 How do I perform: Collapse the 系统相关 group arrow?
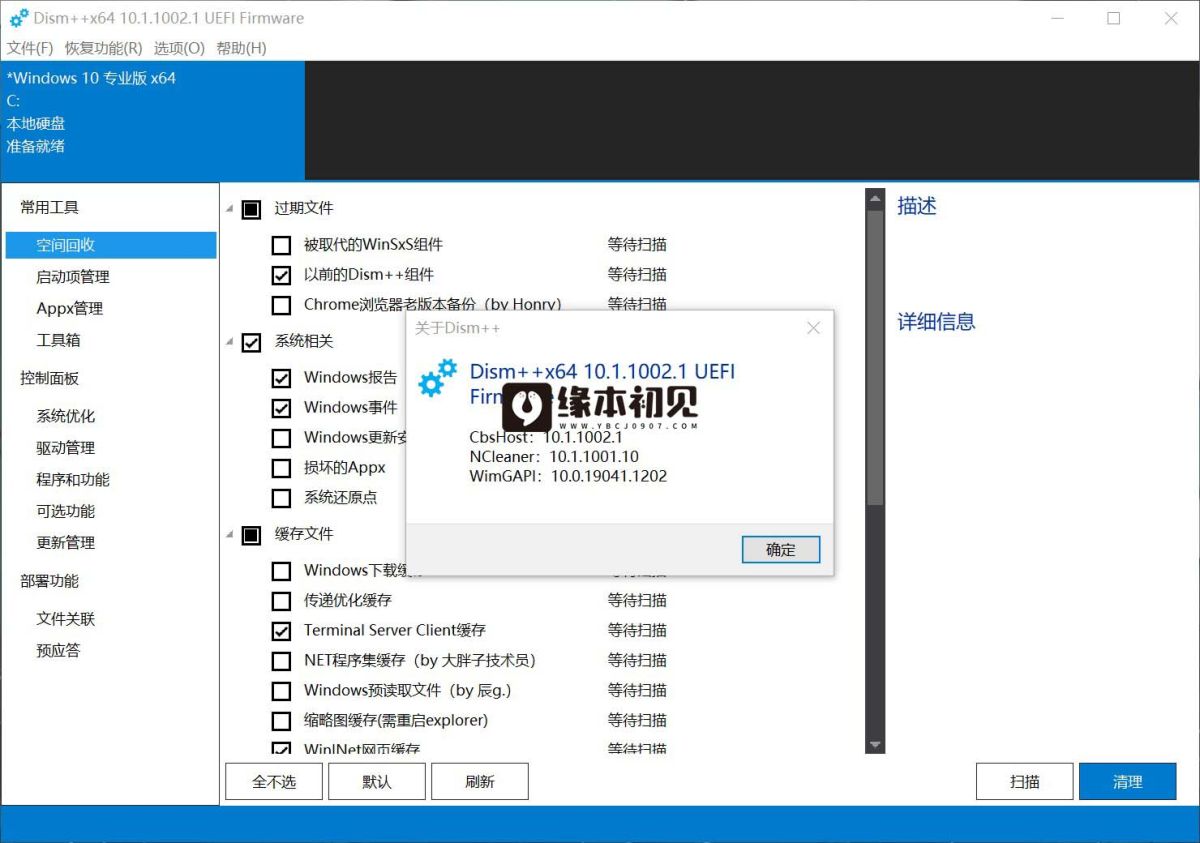(229, 342)
